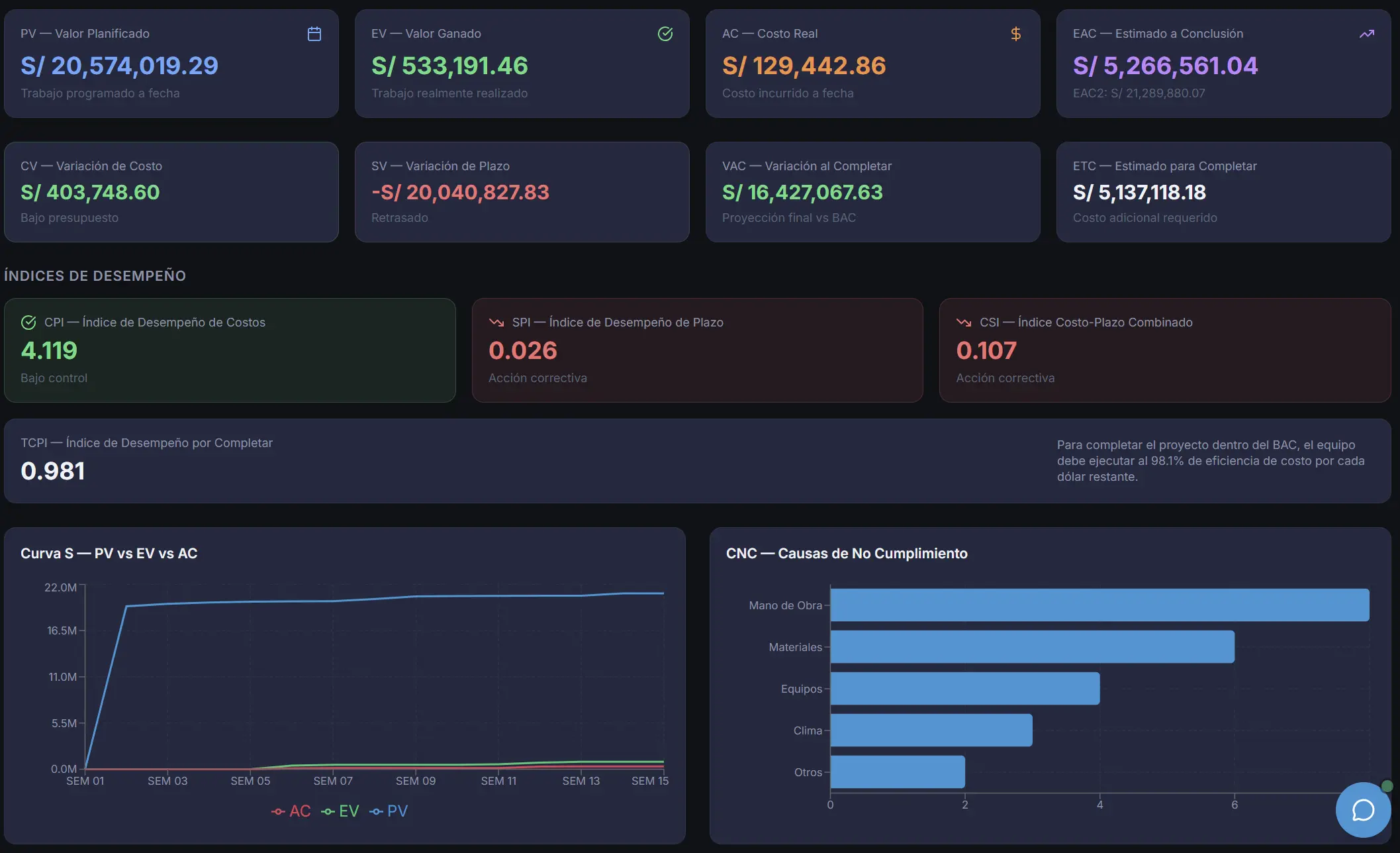Toggle the AC series in the chart legend
1400x853 pixels.
pos(291,811)
